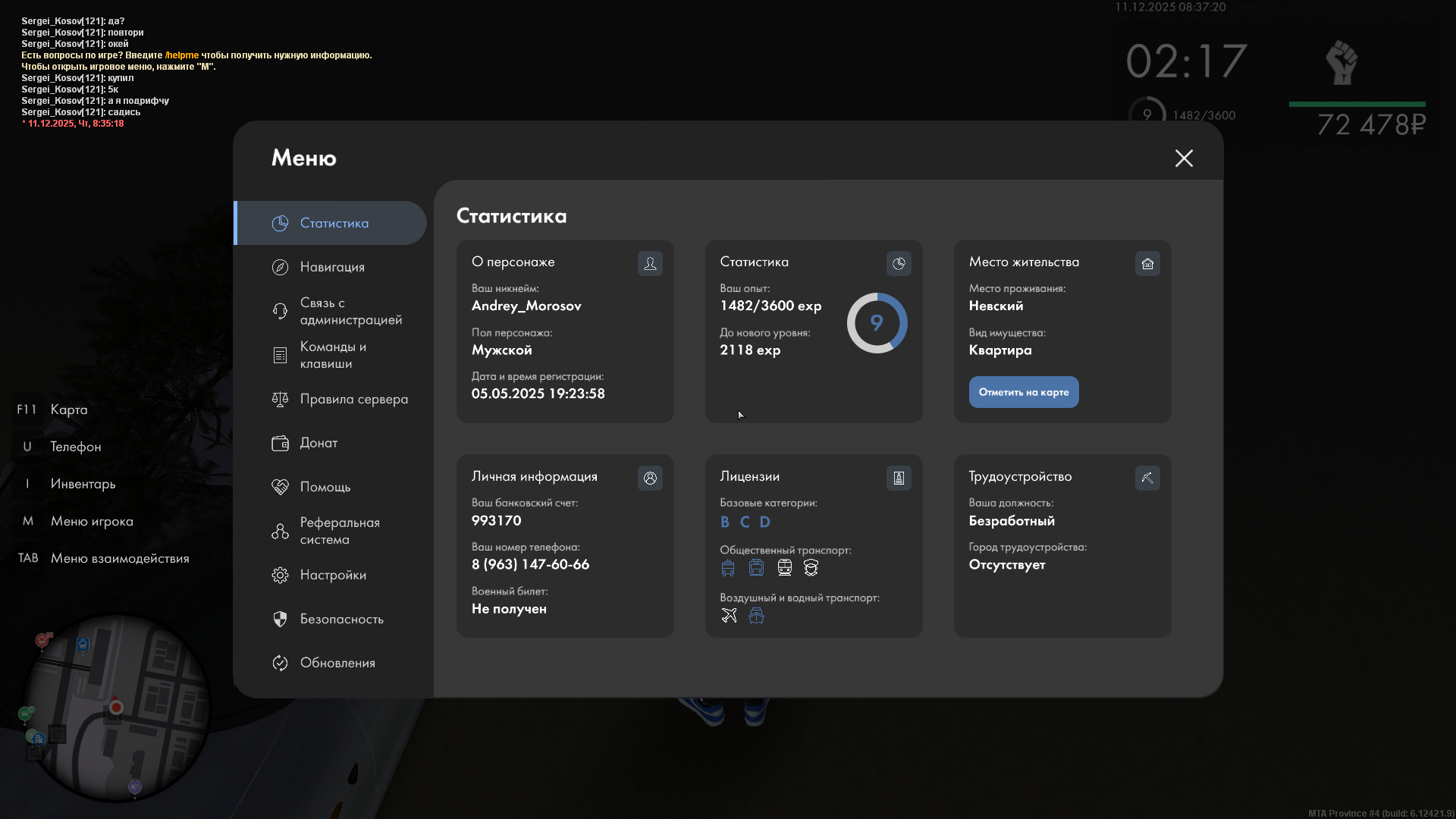Click the document icon in Лицензии card
This screenshot has width=1456, height=819.
pos(899,478)
